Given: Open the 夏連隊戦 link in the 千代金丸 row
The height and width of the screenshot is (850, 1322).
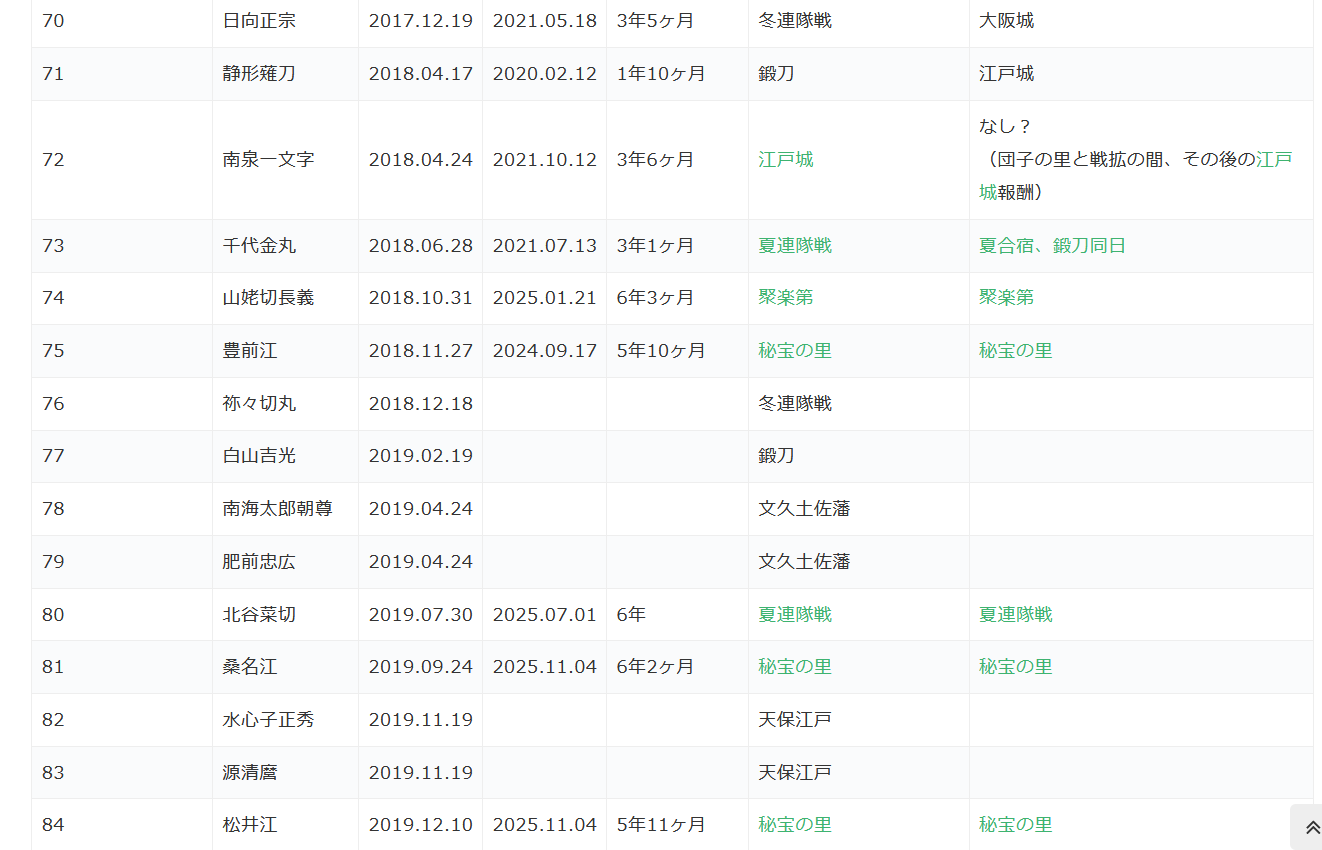Looking at the screenshot, I should click(794, 246).
